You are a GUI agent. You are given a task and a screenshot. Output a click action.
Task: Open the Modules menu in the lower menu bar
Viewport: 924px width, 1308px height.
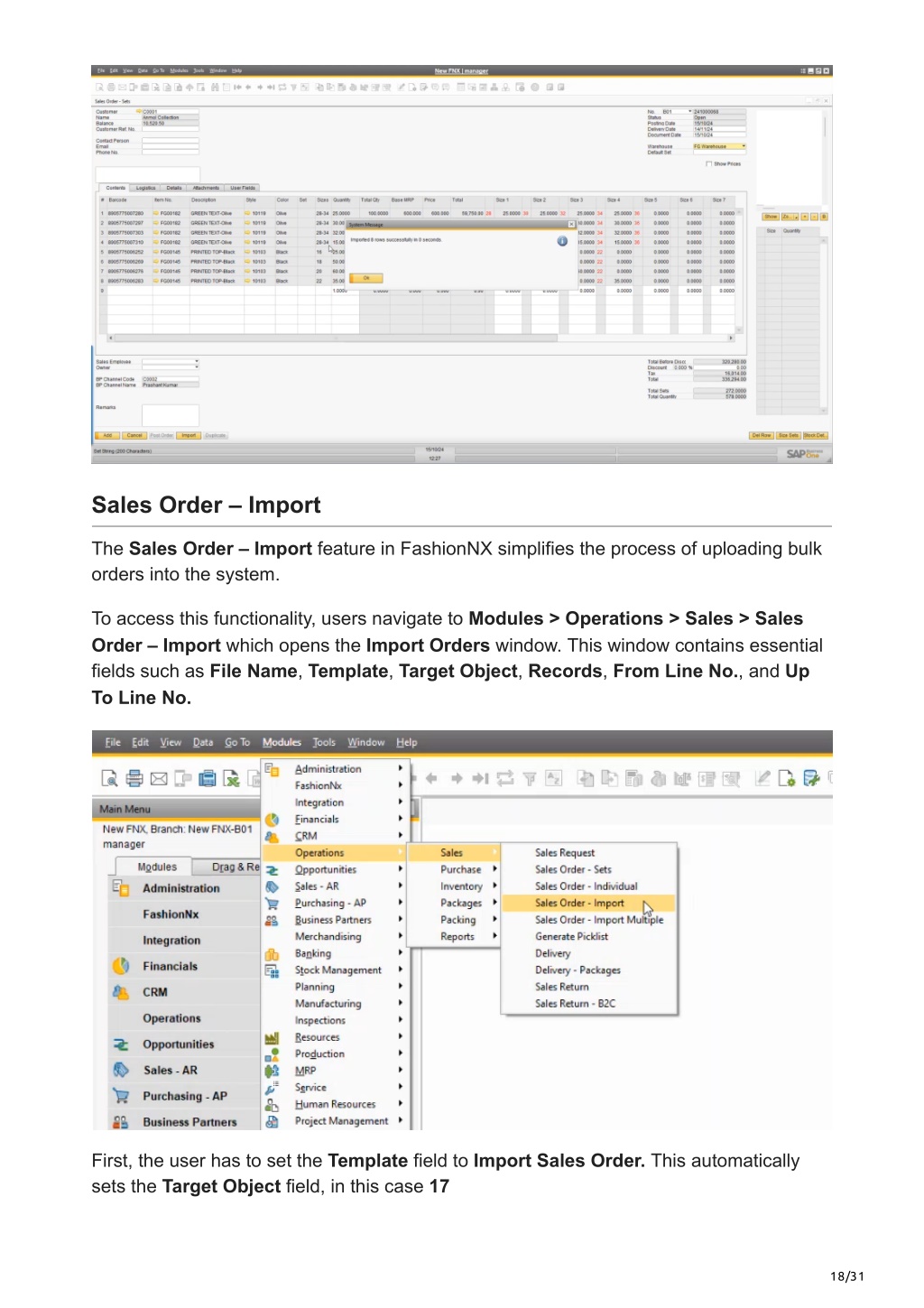282,742
